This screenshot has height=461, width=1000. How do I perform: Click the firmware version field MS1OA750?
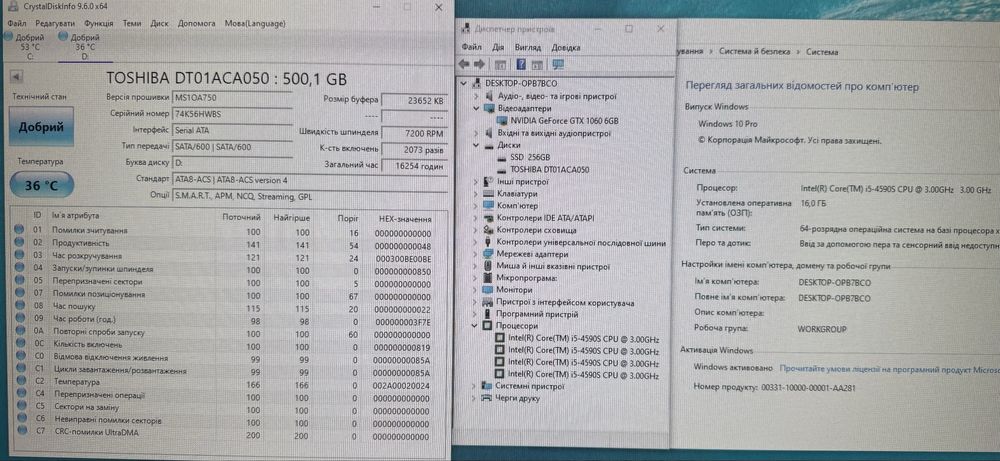tap(232, 98)
